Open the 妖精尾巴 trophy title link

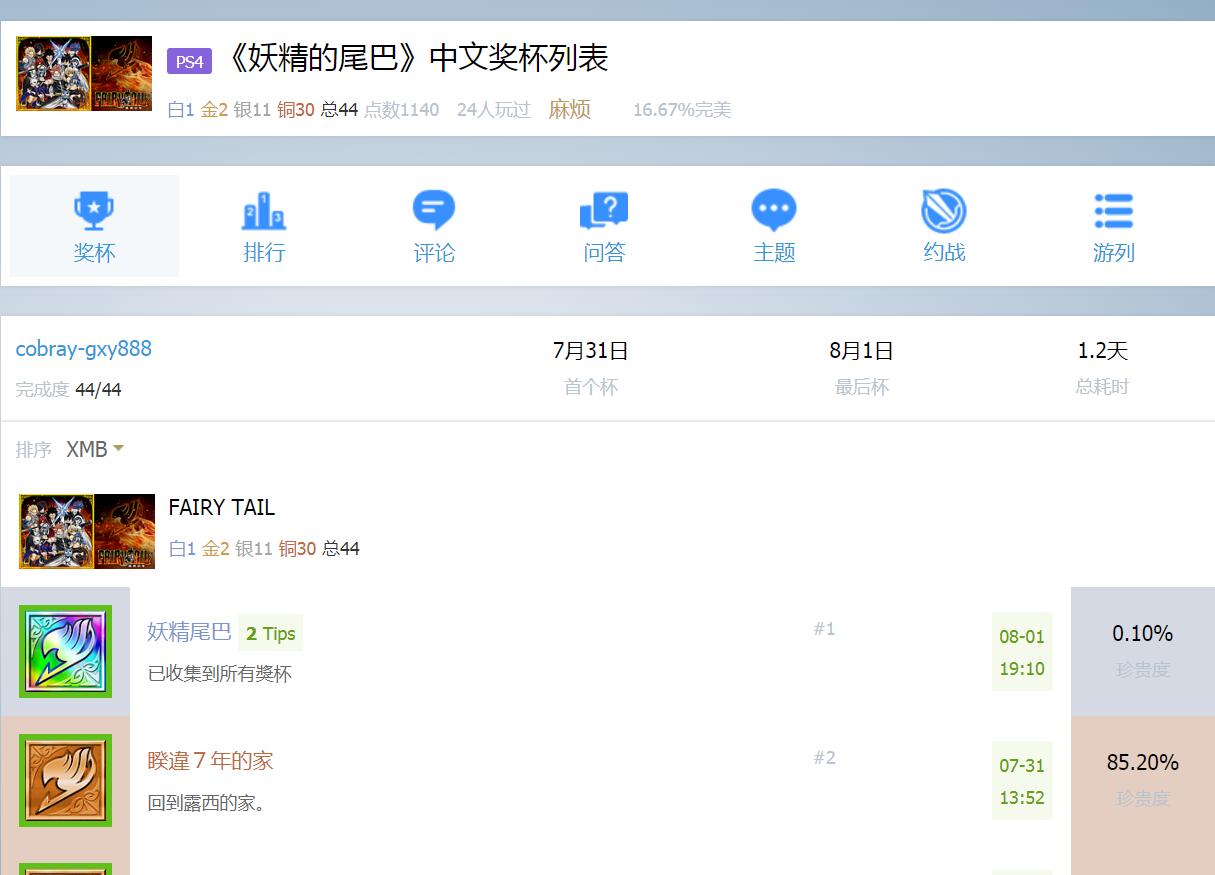coord(189,632)
